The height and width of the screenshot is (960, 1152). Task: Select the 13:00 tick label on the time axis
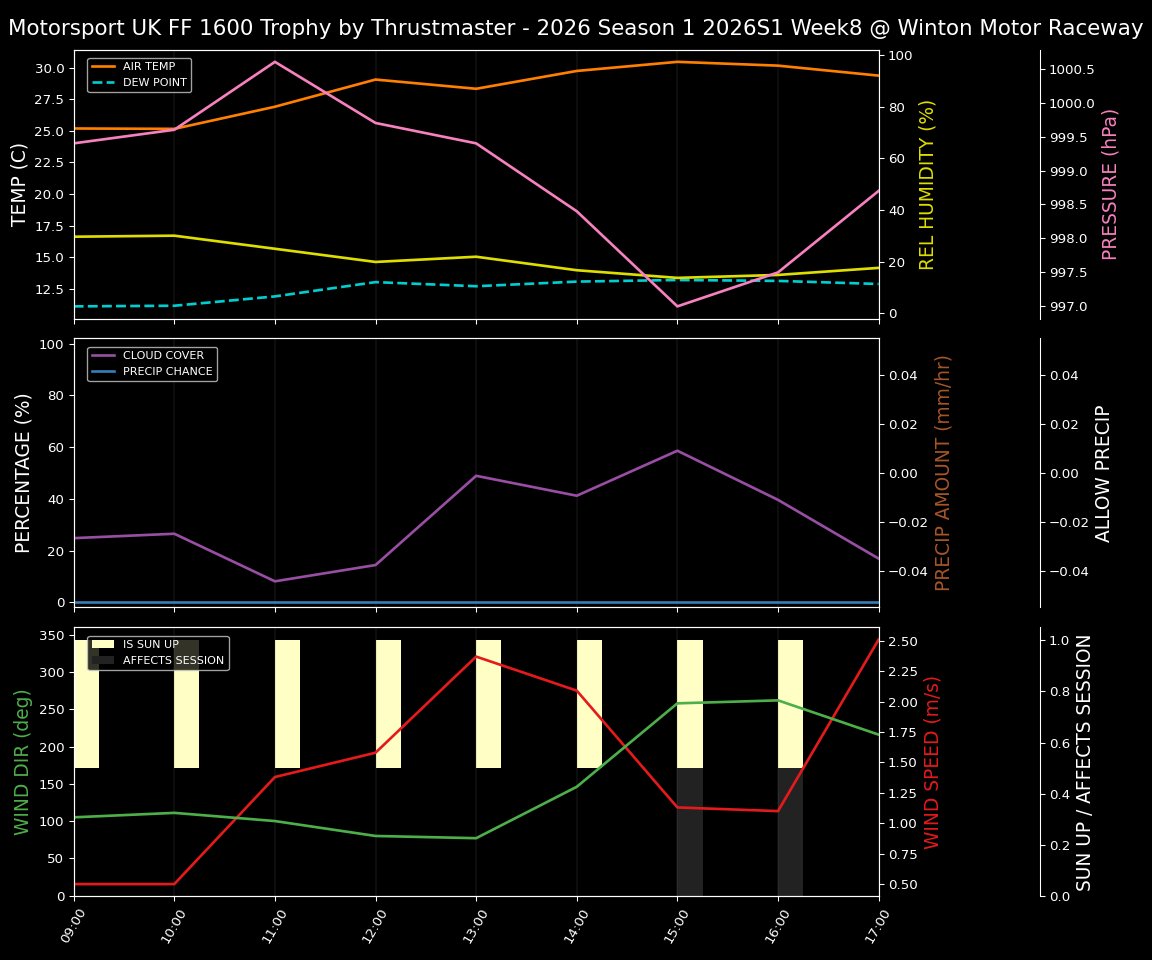tap(475, 925)
